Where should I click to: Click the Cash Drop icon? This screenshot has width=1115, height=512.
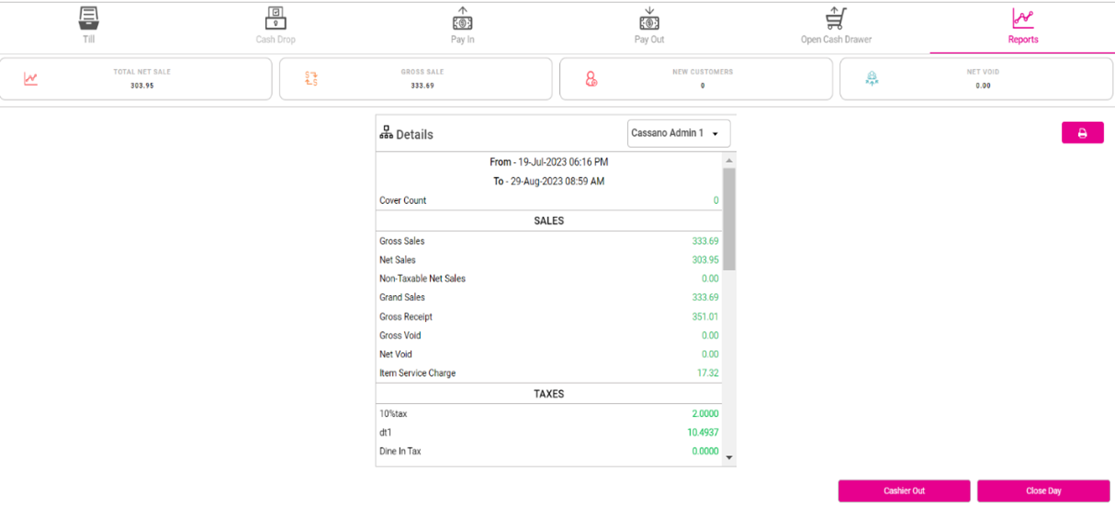click(275, 18)
